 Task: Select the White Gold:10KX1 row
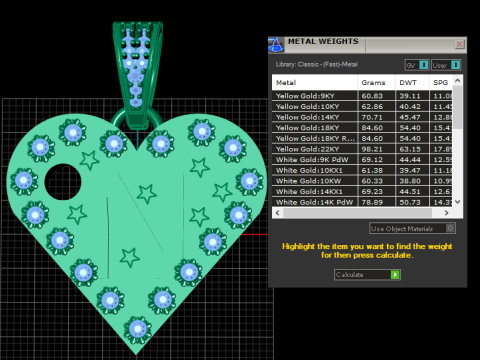[362, 170]
